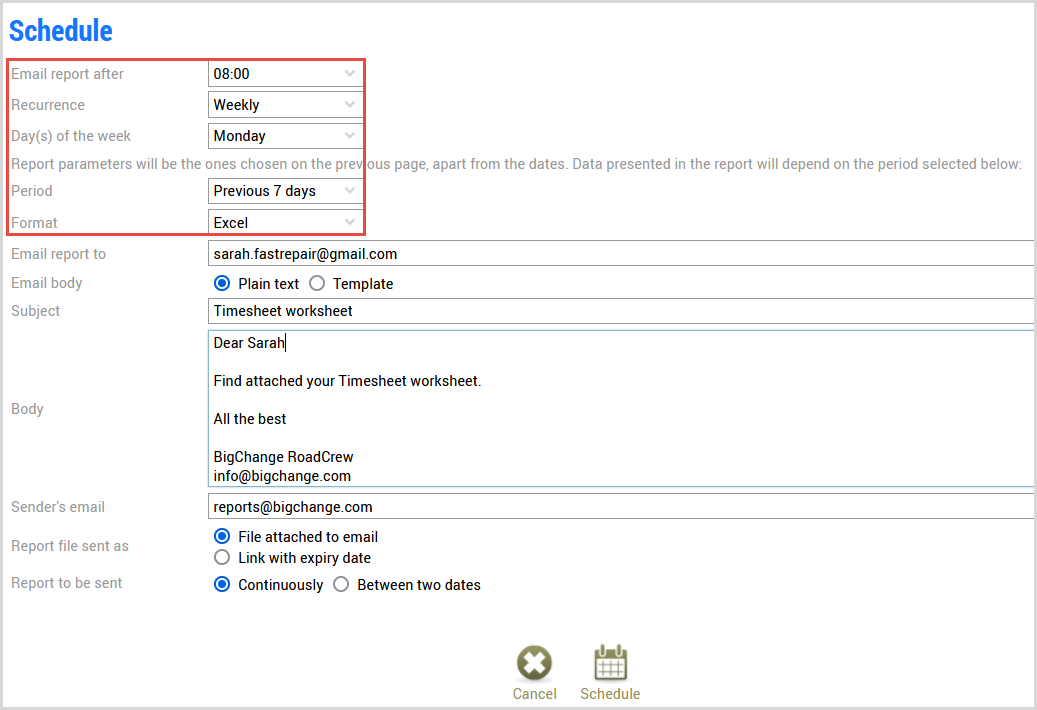The image size is (1037, 710).
Task: Click the Schedule page heading
Action: pyautogui.click(x=61, y=31)
